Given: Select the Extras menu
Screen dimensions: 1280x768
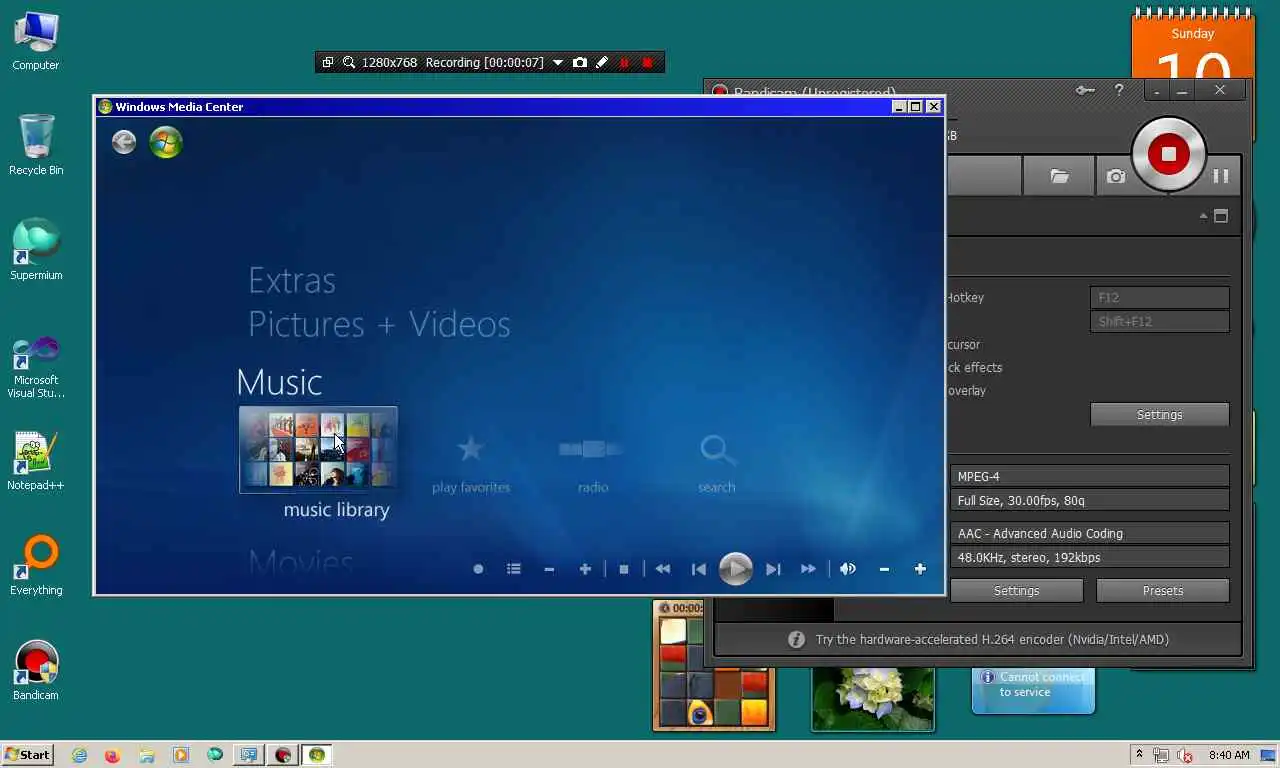Looking at the screenshot, I should click(292, 280).
